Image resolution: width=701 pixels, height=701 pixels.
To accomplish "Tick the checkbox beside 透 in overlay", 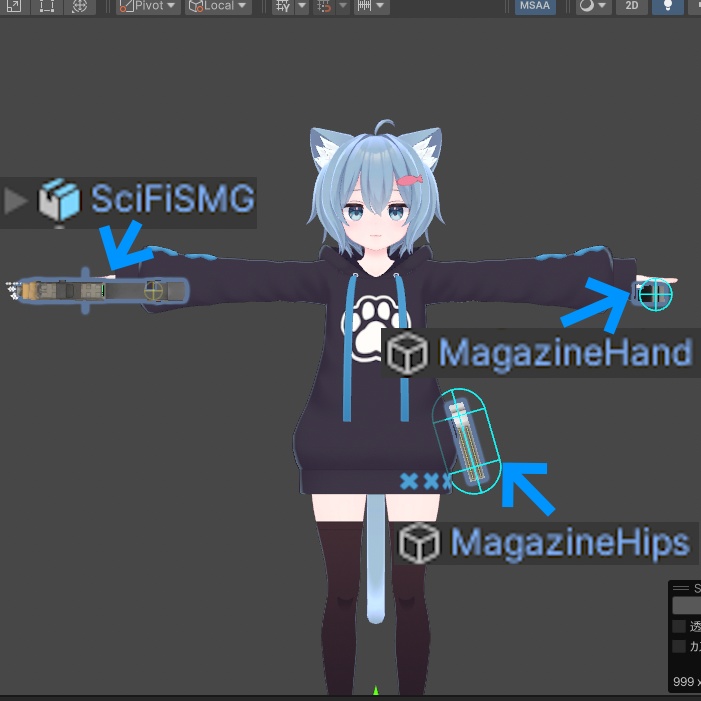I will pyautogui.click(x=679, y=626).
